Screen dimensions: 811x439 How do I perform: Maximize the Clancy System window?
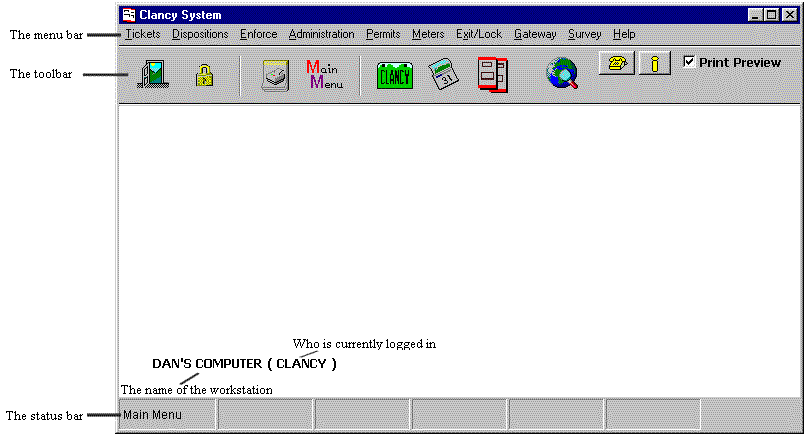(771, 14)
